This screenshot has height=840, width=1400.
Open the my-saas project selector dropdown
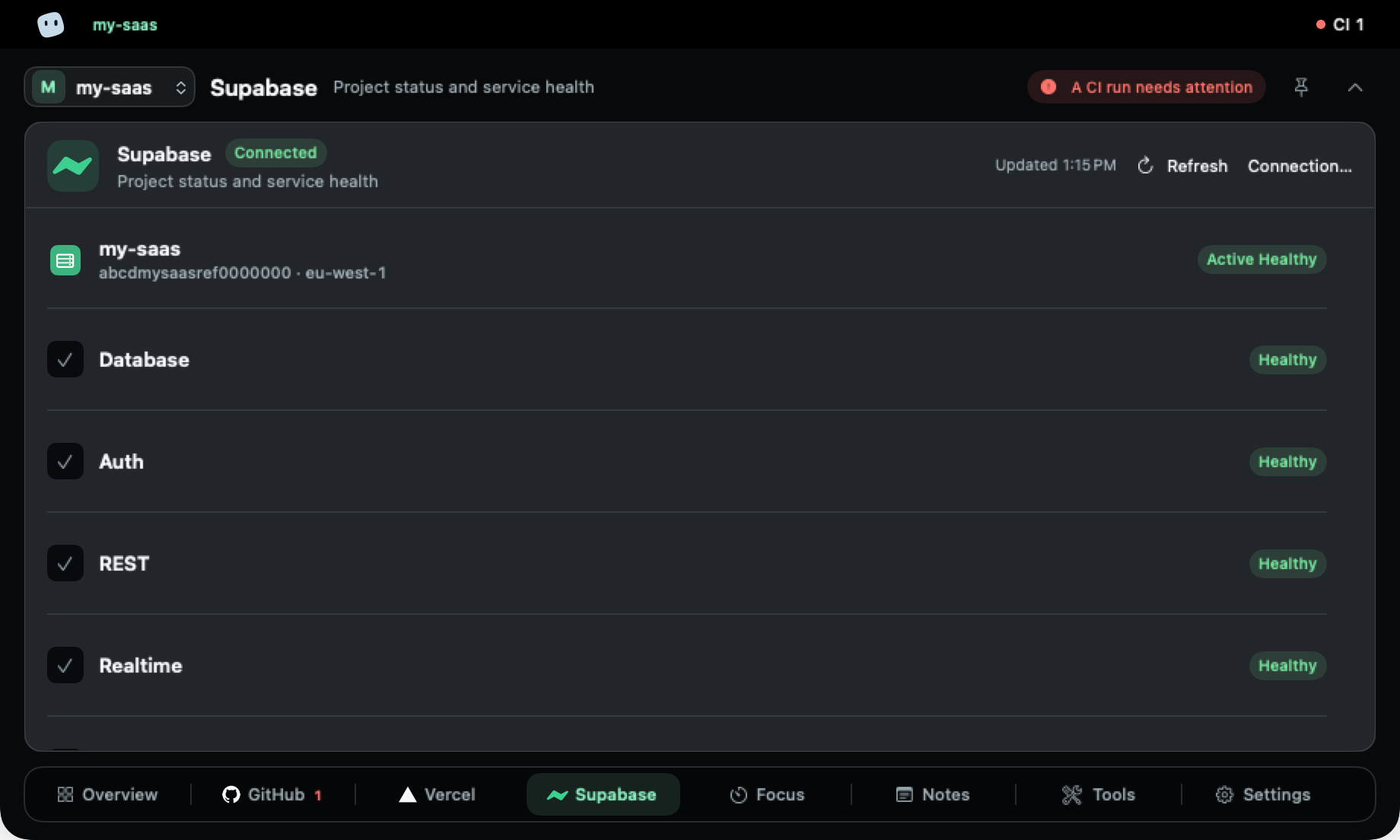point(110,87)
